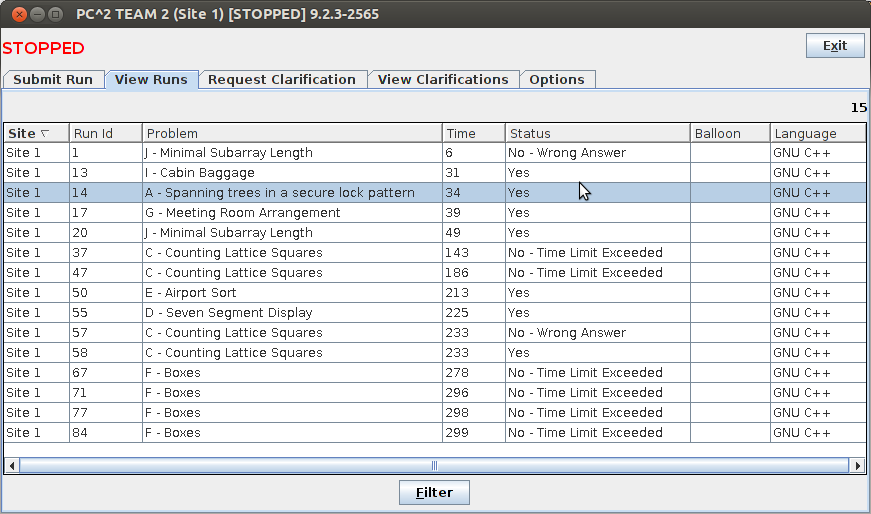
Task: Click the Run Id column header
Action: 105,133
